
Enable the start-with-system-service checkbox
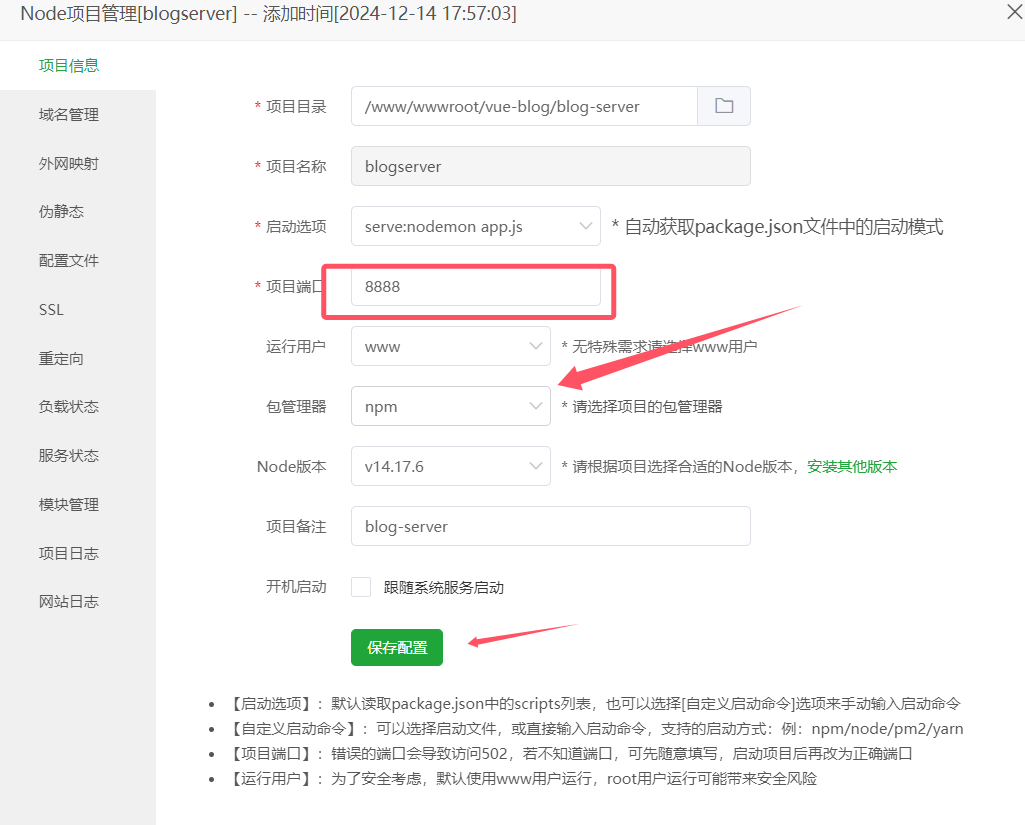(361, 587)
